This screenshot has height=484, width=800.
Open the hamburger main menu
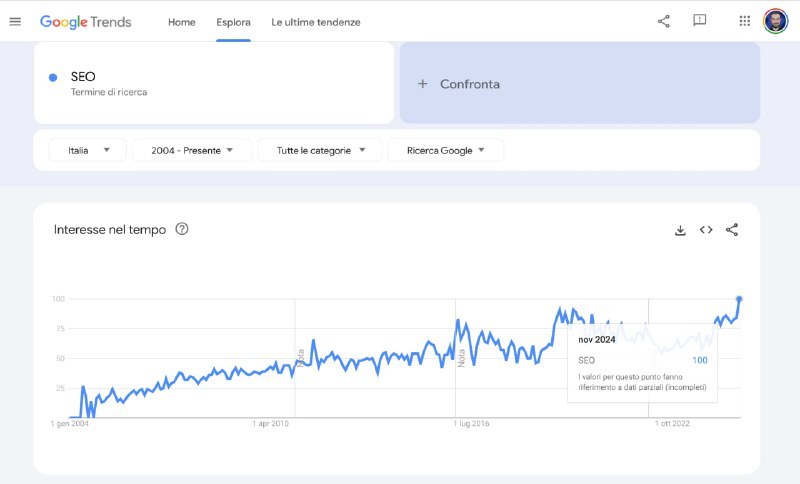tap(15, 21)
